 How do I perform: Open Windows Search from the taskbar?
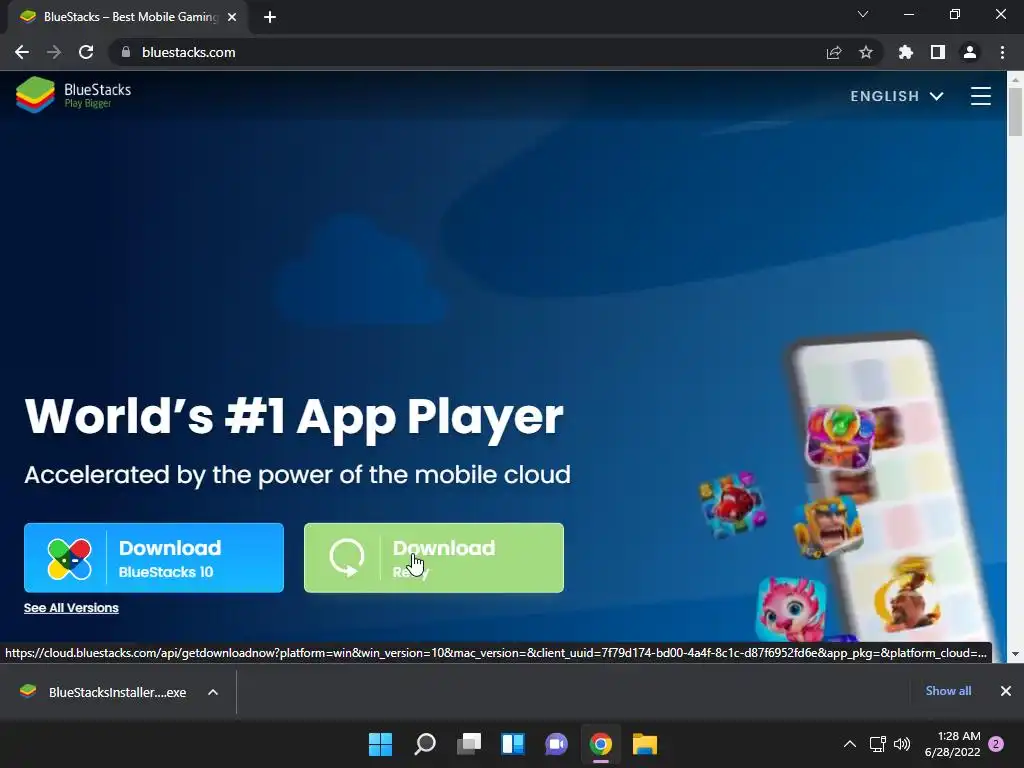pos(425,744)
